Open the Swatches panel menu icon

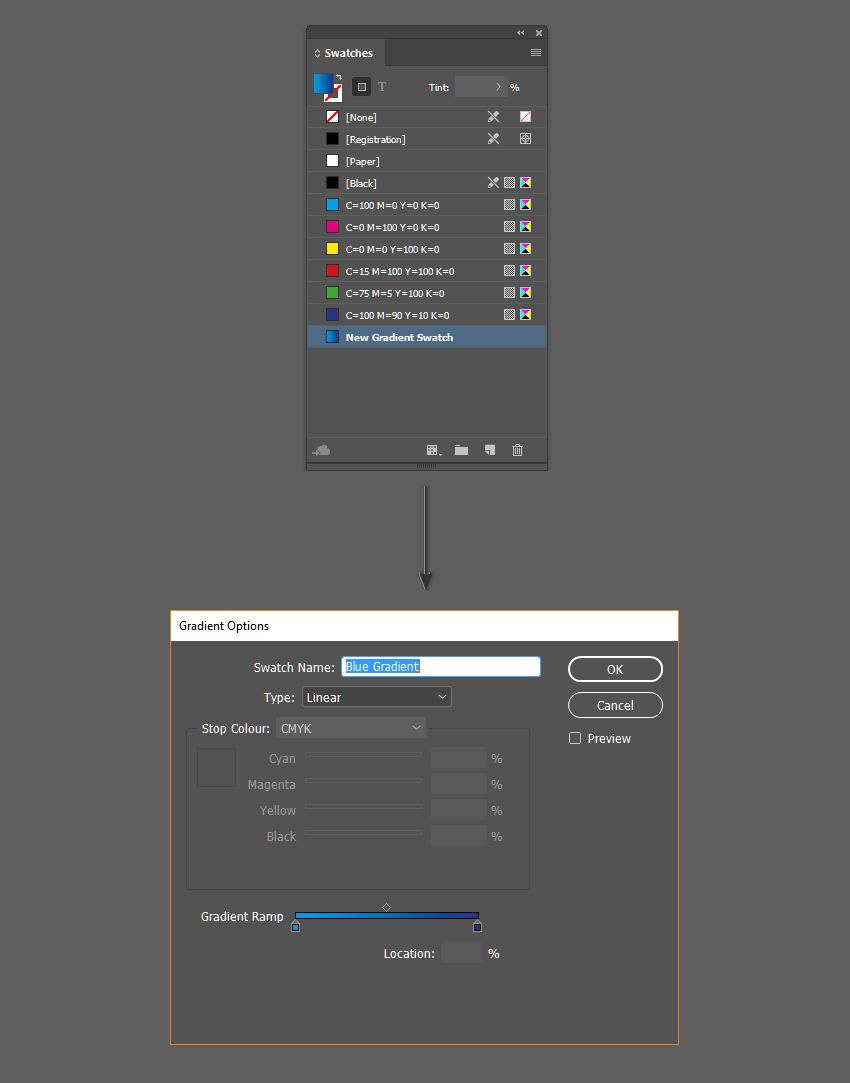[x=535, y=52]
